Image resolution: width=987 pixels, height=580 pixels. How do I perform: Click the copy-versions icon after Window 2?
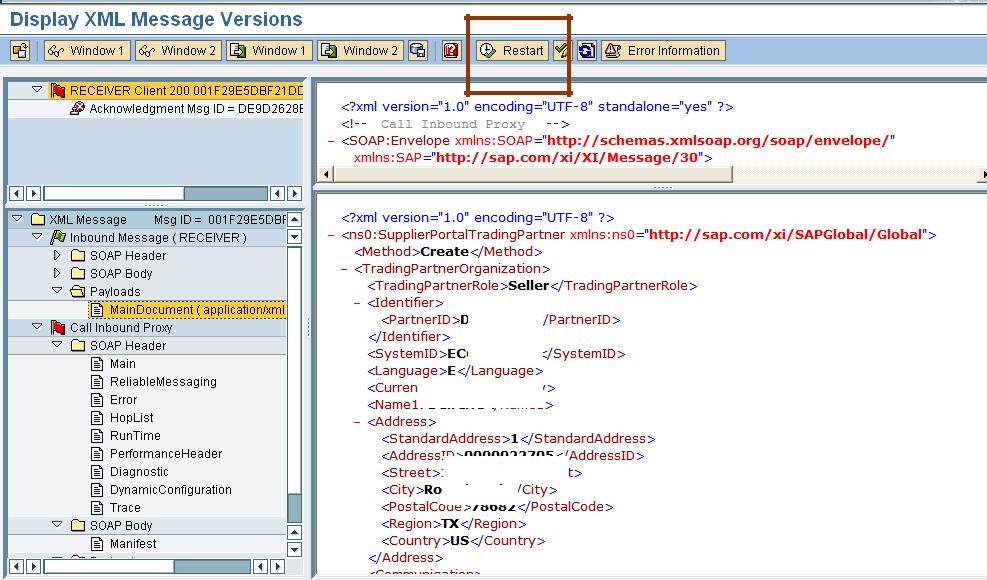point(416,50)
